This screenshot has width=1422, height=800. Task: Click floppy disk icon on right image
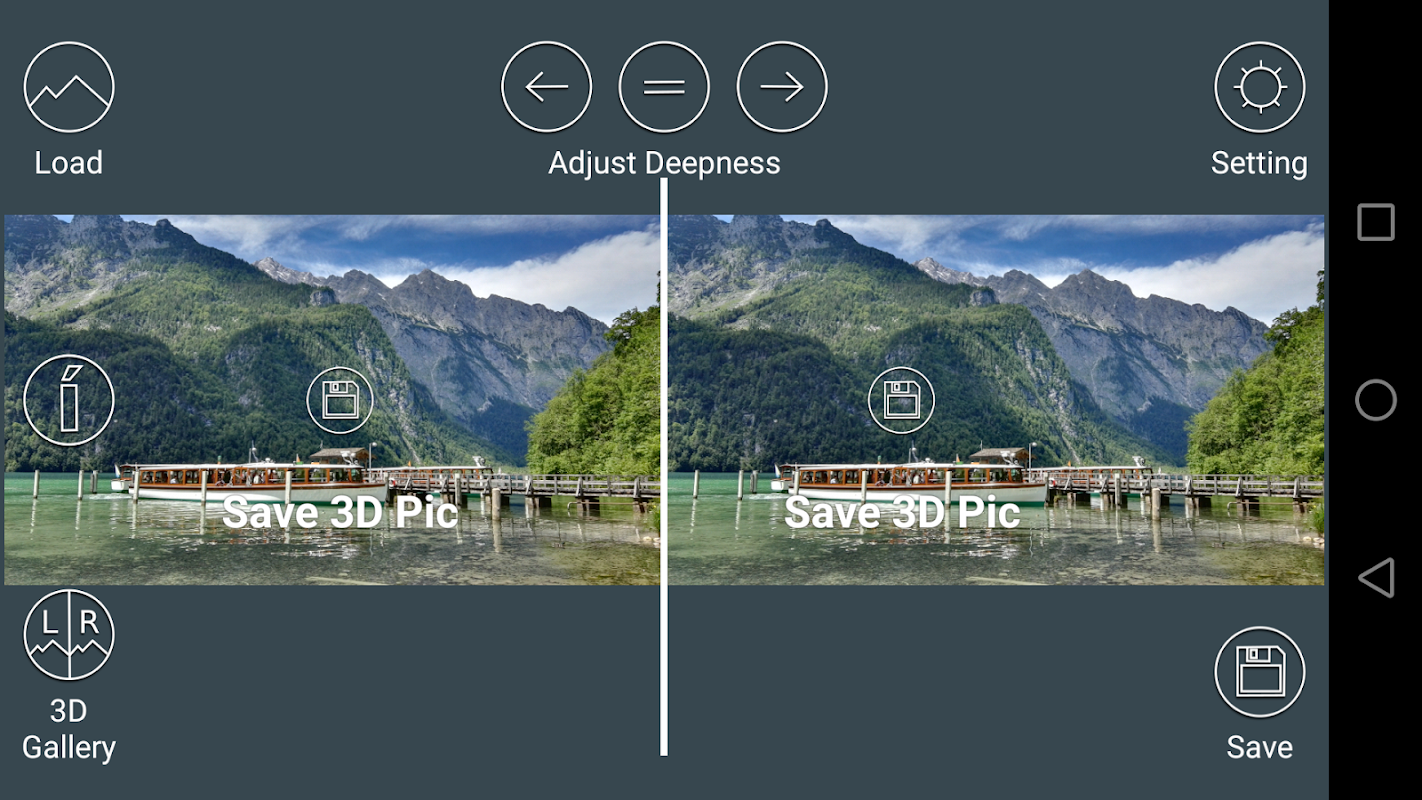coord(901,400)
